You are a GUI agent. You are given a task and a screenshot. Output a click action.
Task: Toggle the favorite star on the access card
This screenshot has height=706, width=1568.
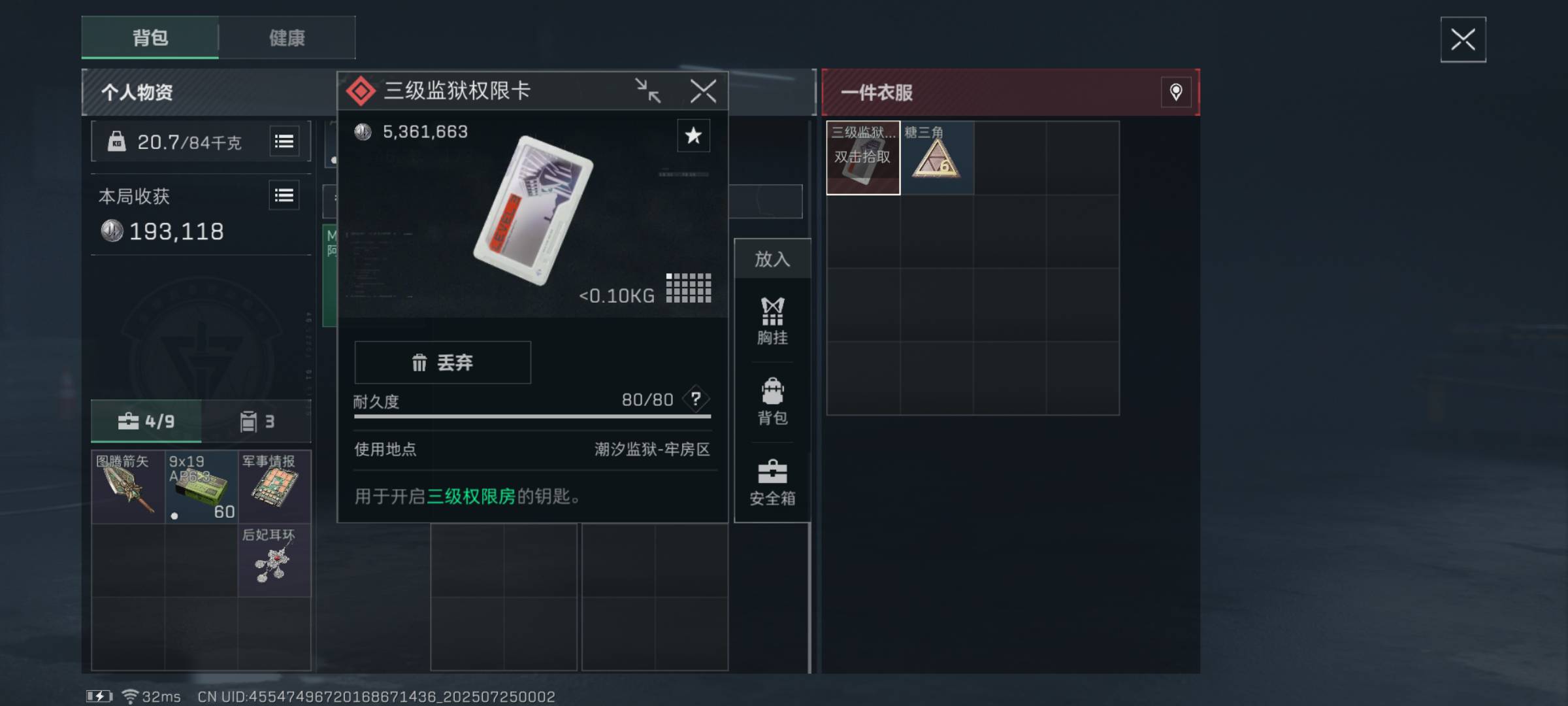click(x=693, y=135)
